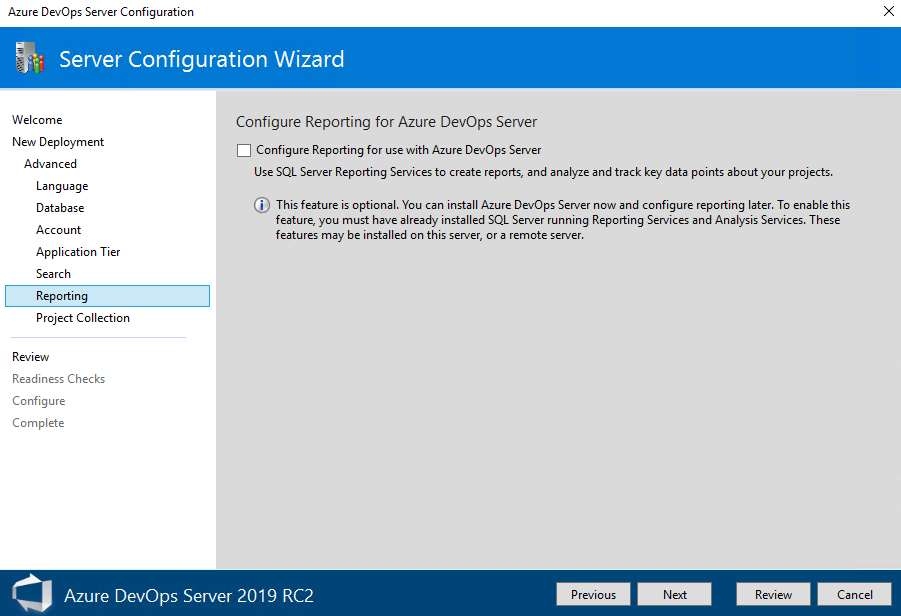
Task: Click the Review button at the bottom
Action: coord(772,593)
